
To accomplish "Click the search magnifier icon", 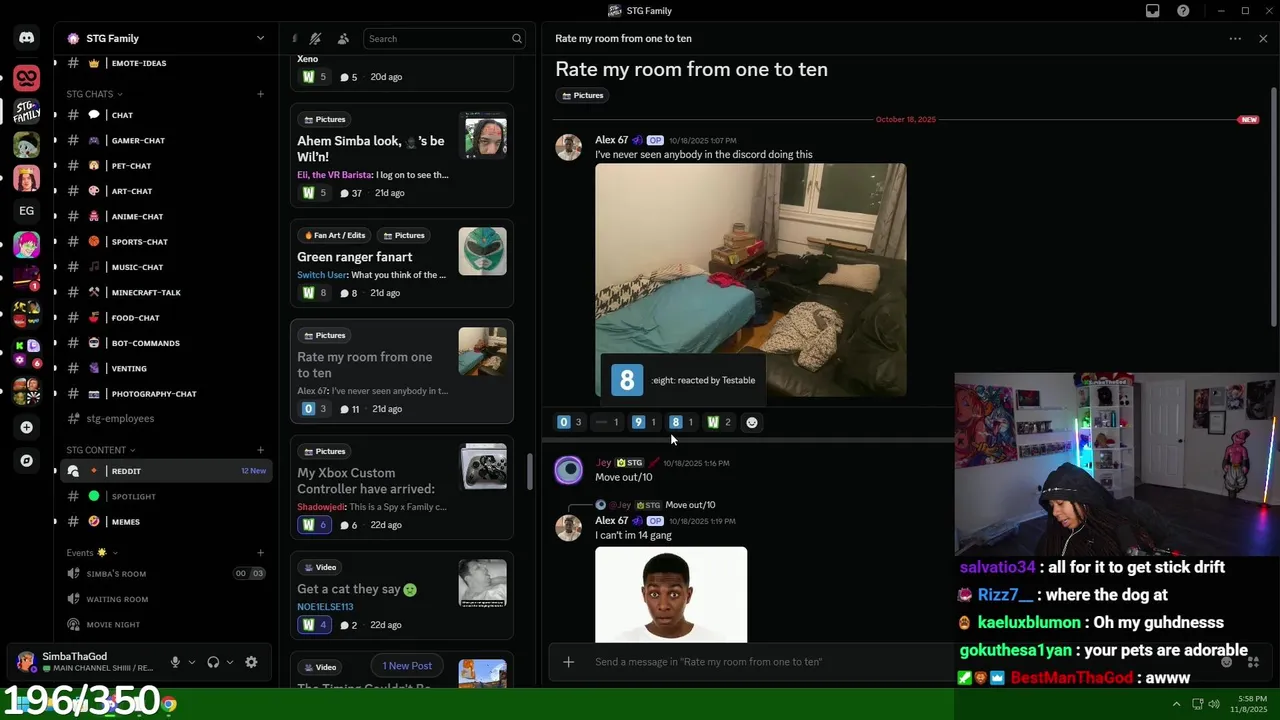I will click(517, 39).
